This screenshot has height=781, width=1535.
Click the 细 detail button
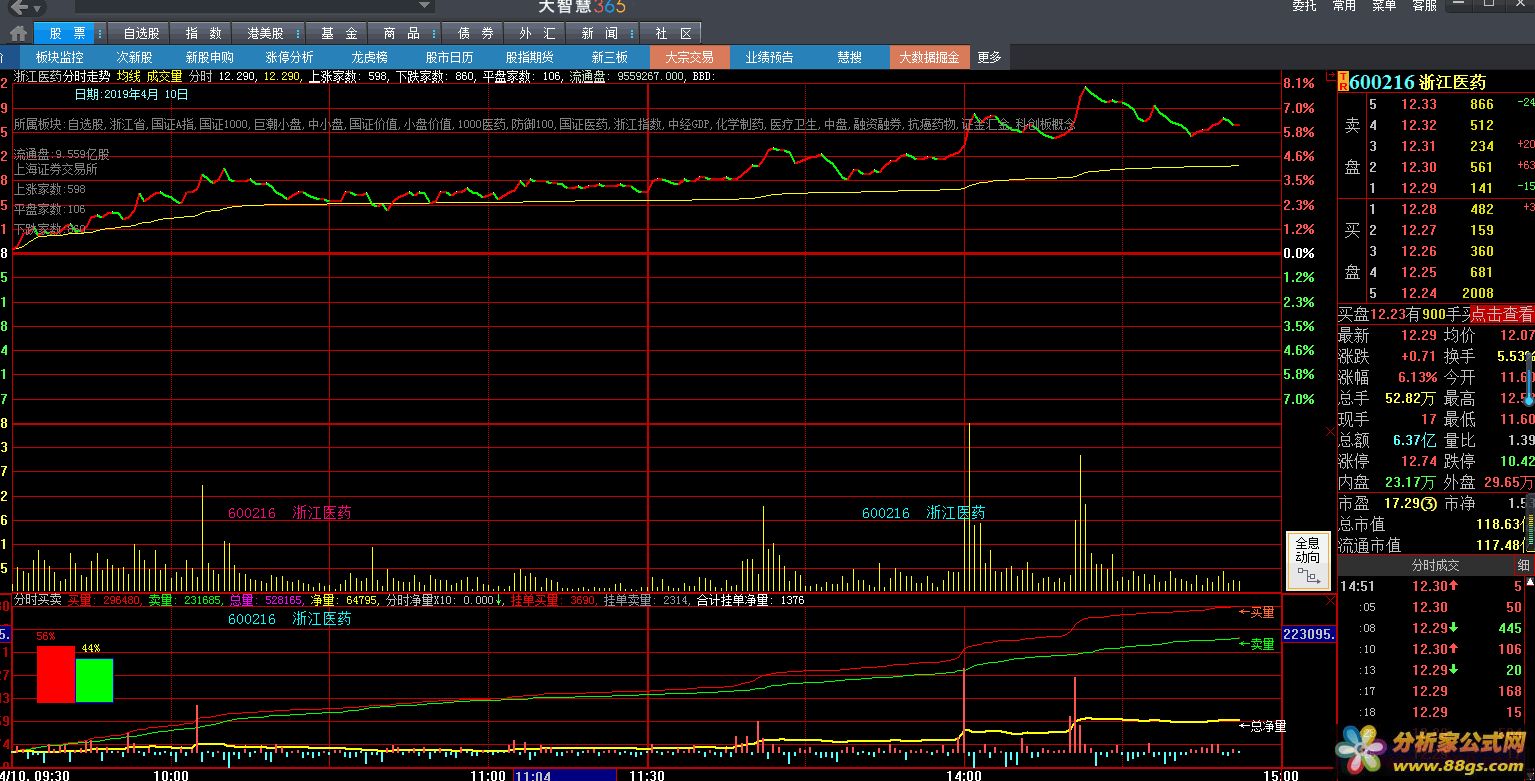pyautogui.click(x=1523, y=566)
